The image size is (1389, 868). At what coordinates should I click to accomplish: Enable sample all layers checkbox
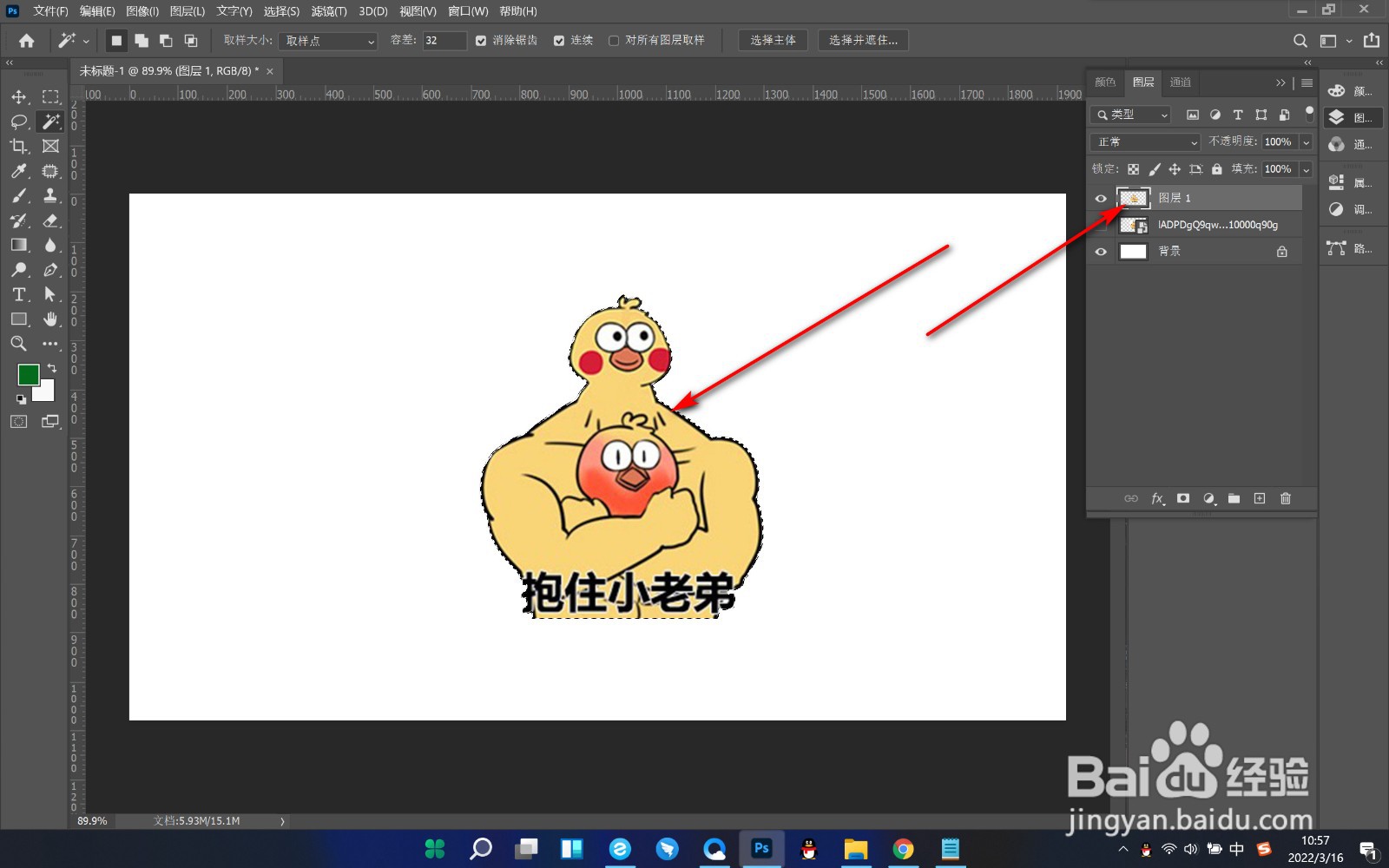[x=614, y=41]
